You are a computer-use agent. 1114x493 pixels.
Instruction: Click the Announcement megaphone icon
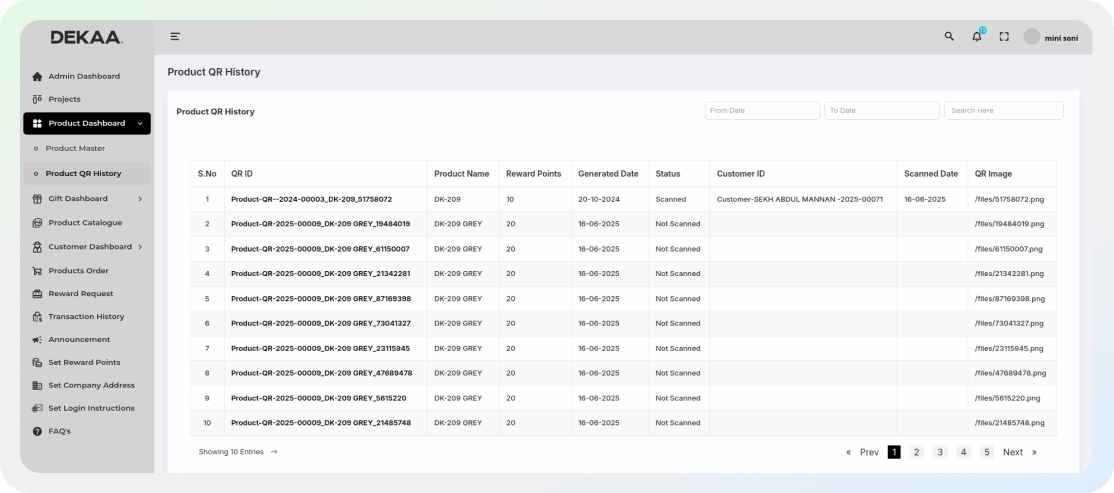click(x=38, y=340)
